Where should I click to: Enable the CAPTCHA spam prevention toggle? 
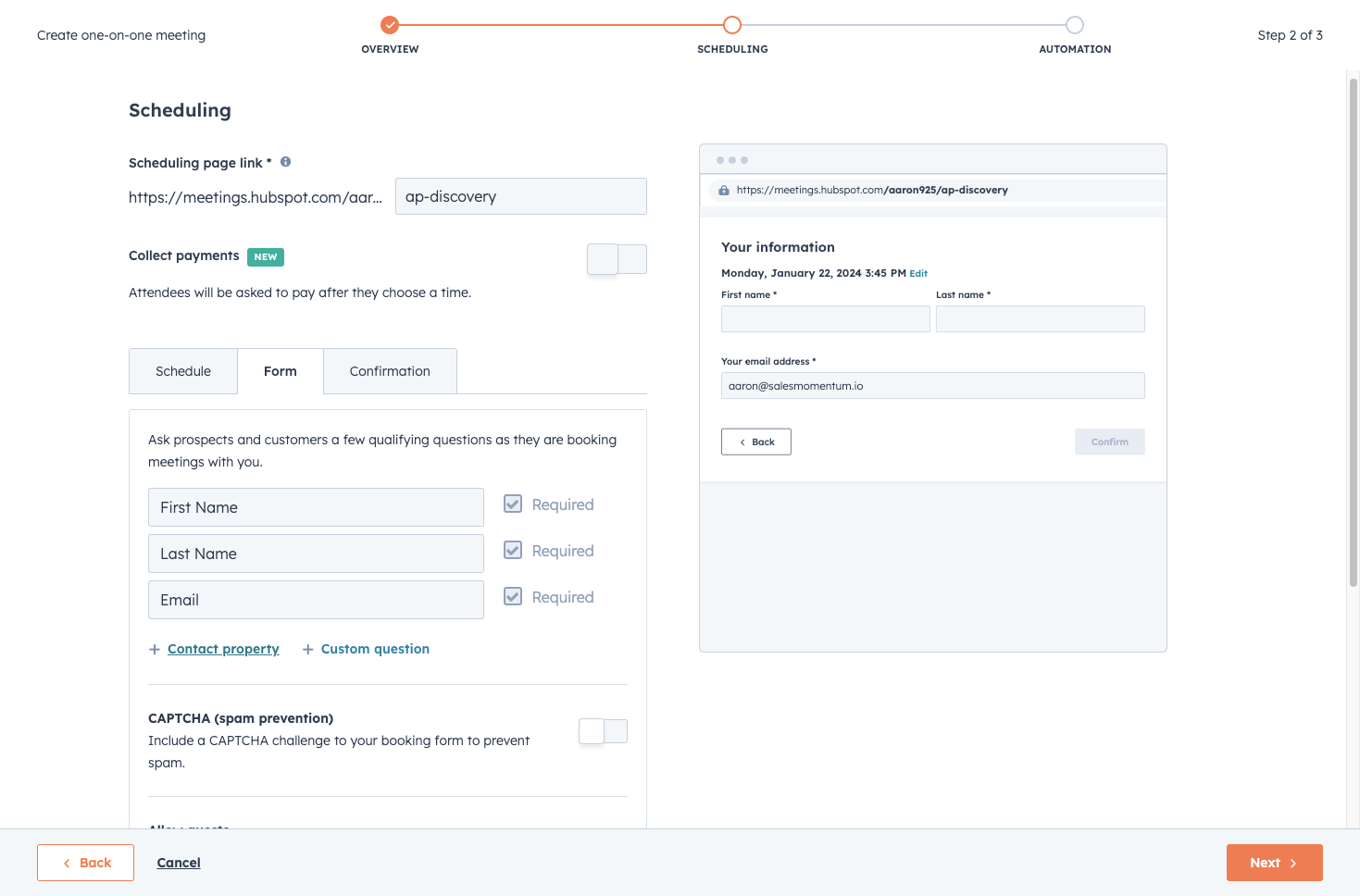(603, 731)
